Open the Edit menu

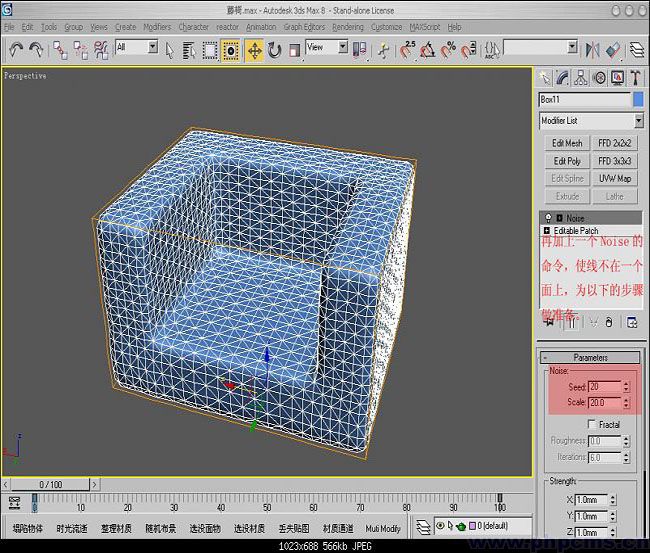click(x=27, y=27)
